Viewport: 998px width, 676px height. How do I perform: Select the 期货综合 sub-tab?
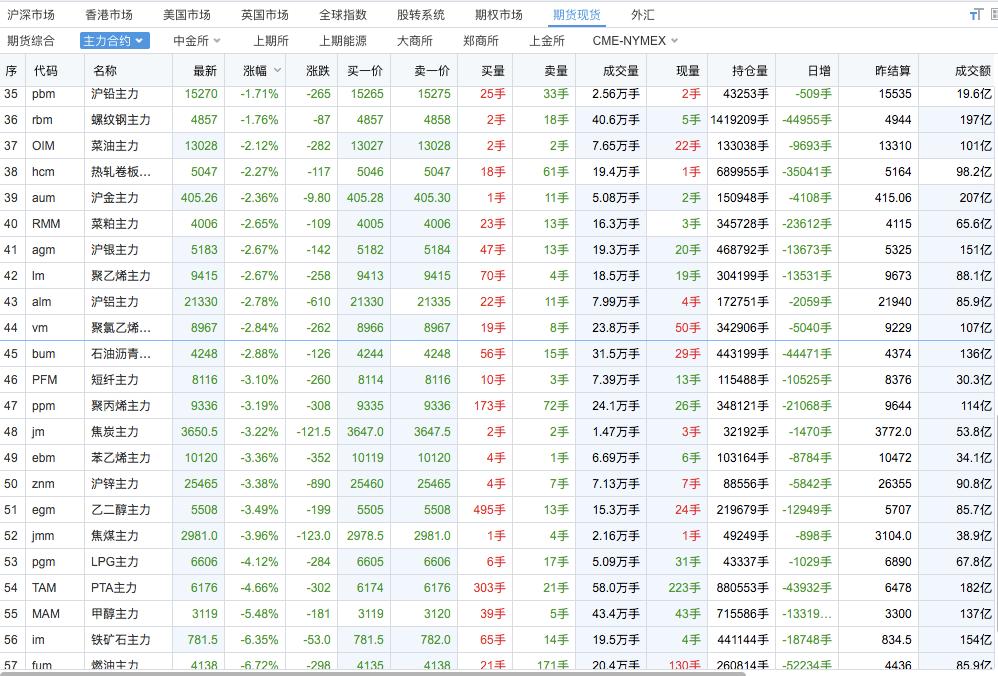(31, 41)
